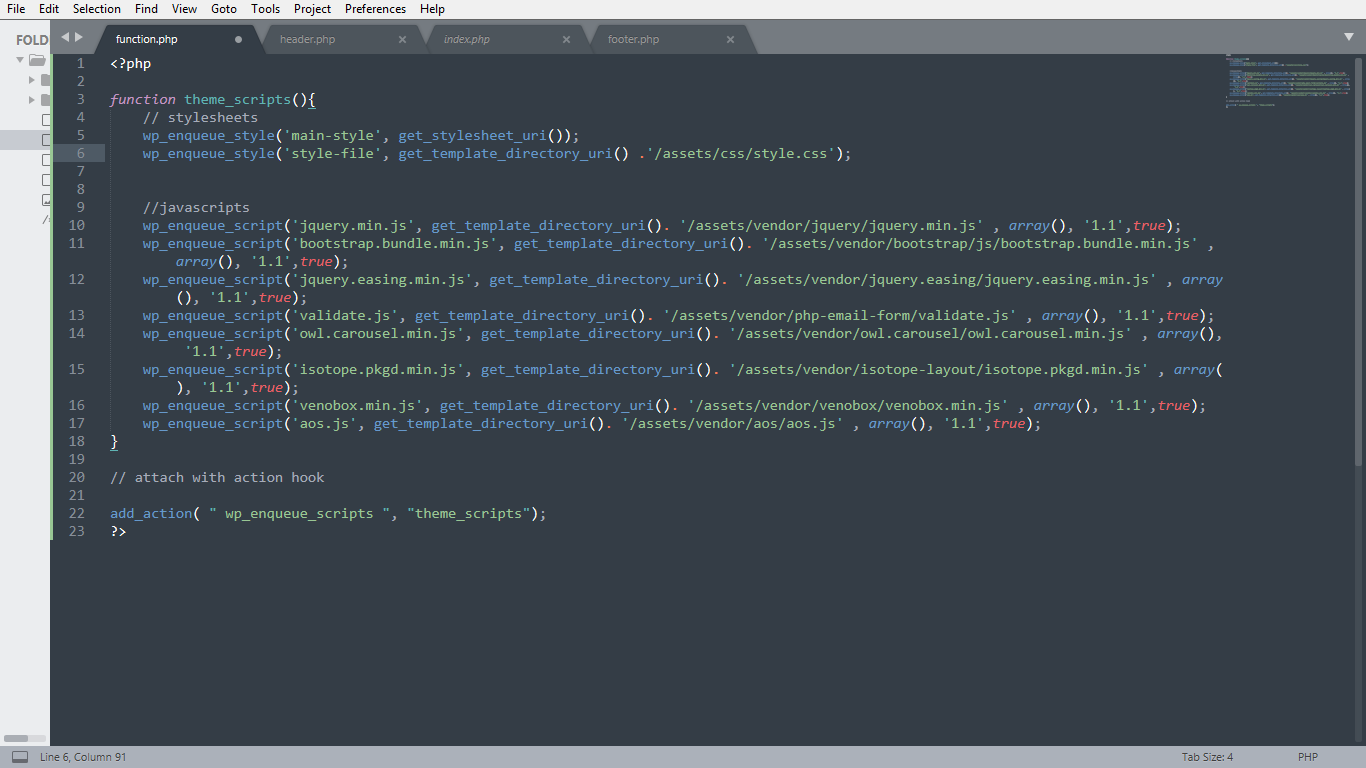The image size is (1366, 768).
Task: Go to next tab with right arrow
Action: 79,37
